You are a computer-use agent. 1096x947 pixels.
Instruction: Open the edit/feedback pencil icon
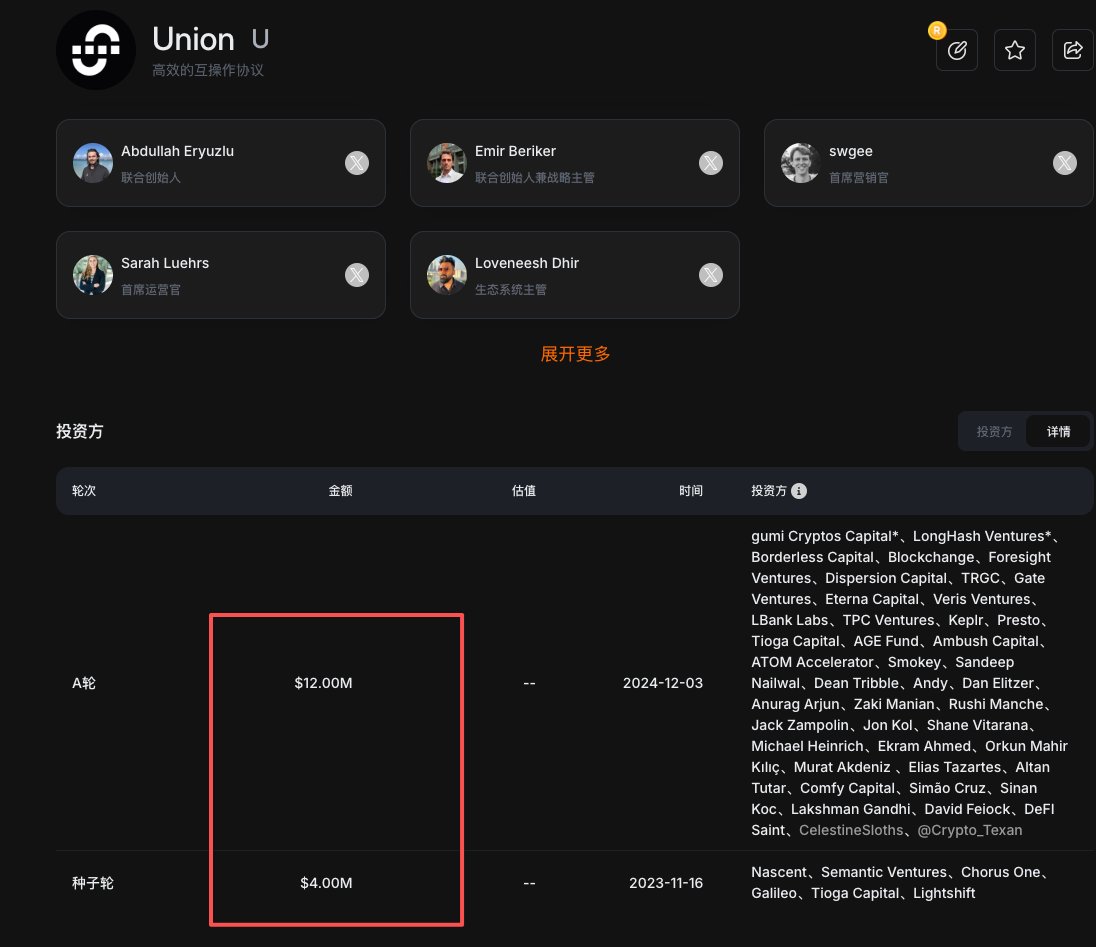pos(957,50)
